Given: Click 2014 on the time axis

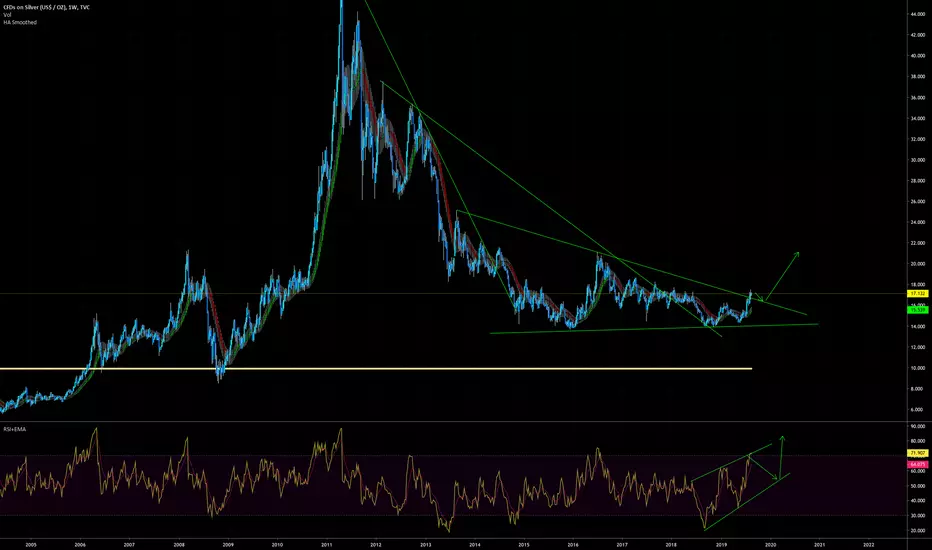Looking at the screenshot, I should [x=474, y=544].
